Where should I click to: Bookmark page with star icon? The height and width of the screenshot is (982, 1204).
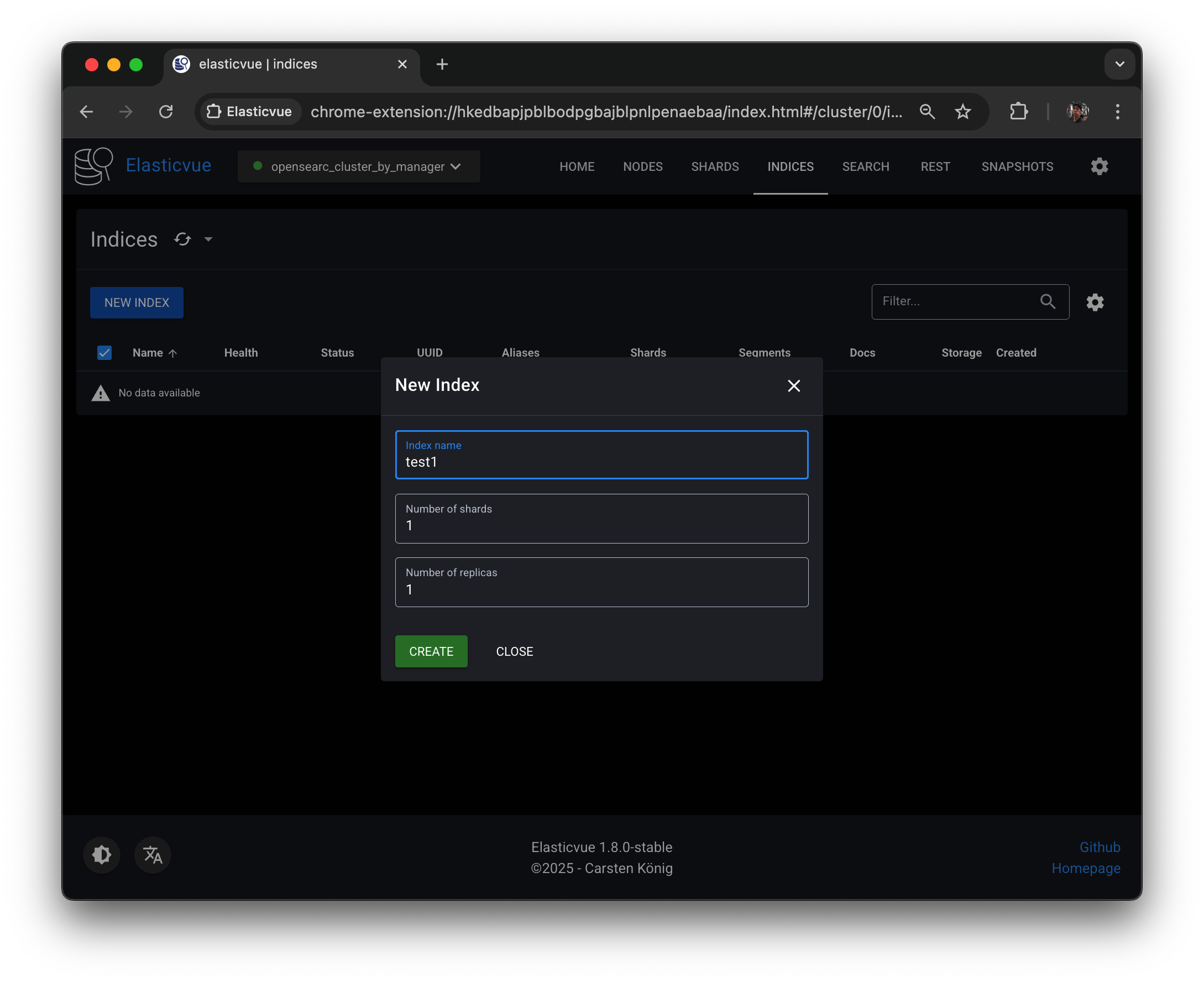(x=962, y=112)
